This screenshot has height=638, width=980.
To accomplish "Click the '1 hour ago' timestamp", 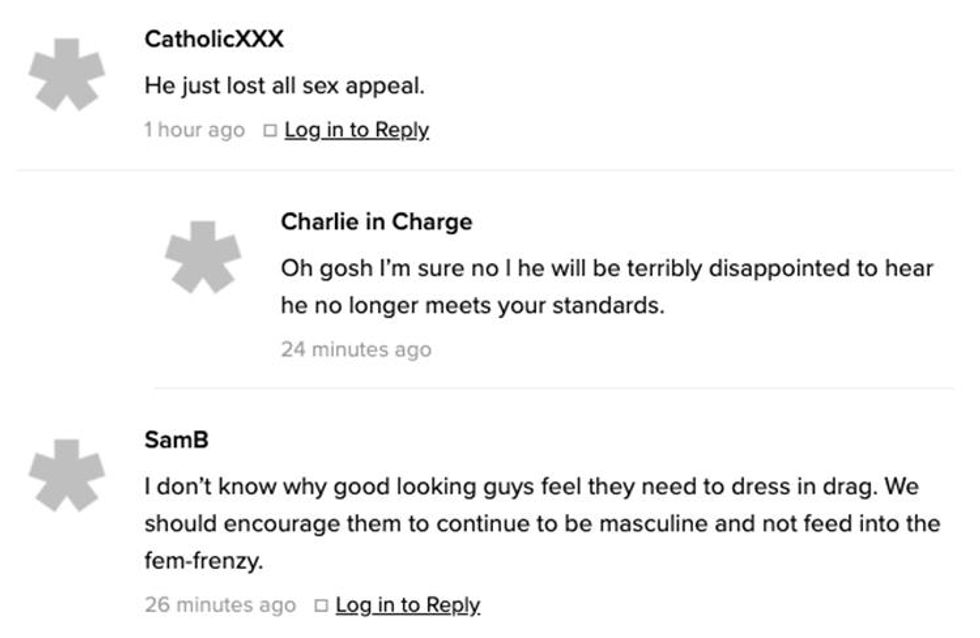I will (x=193, y=129).
